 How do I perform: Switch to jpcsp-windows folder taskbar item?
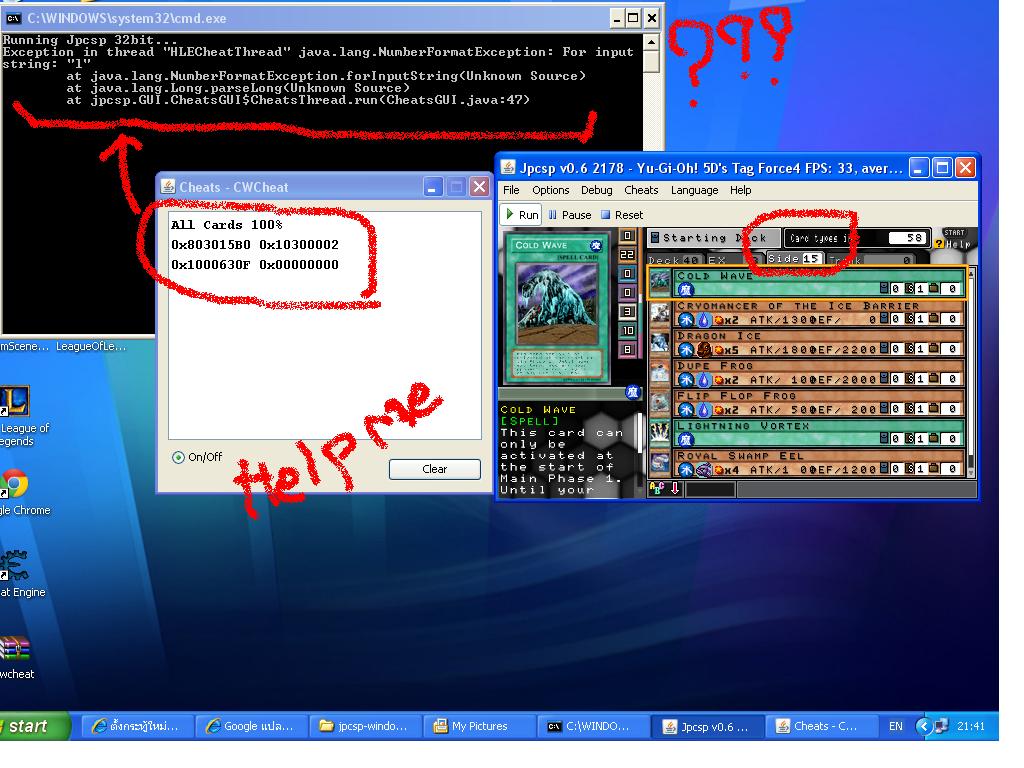click(366, 726)
